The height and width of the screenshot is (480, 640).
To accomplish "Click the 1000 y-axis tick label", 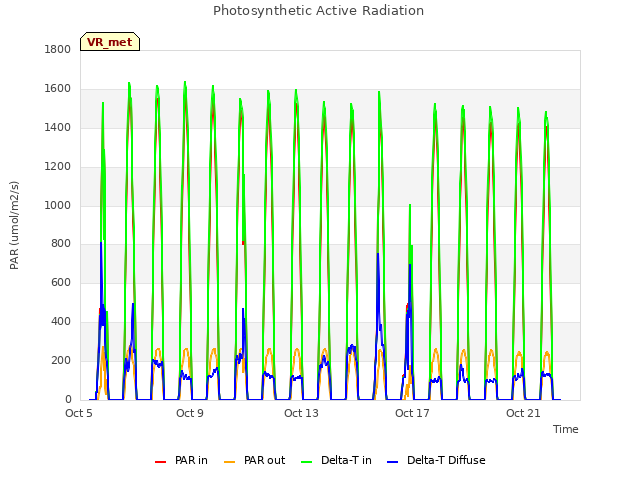I will [58, 205].
